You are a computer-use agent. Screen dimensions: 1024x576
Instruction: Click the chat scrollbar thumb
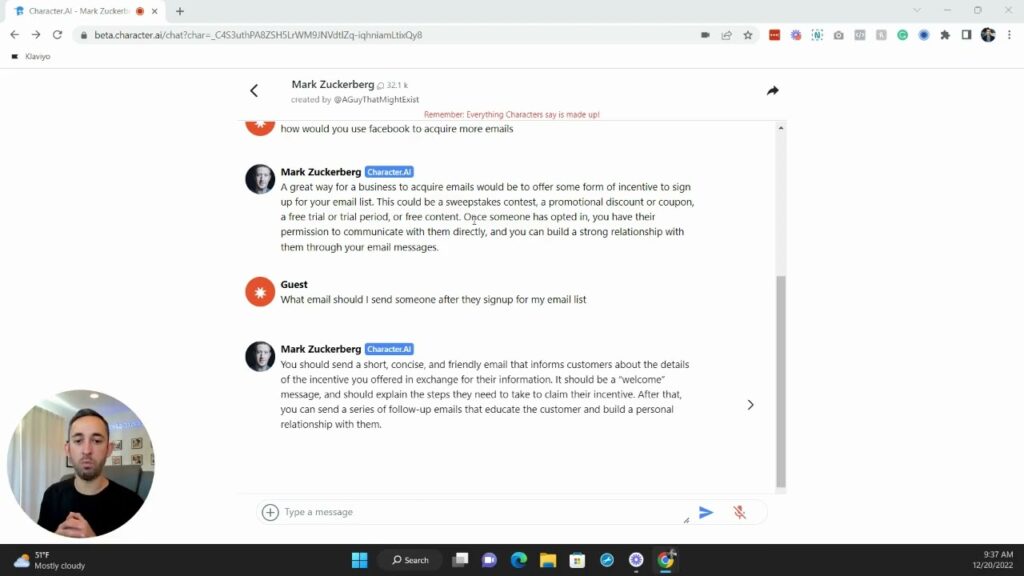780,381
